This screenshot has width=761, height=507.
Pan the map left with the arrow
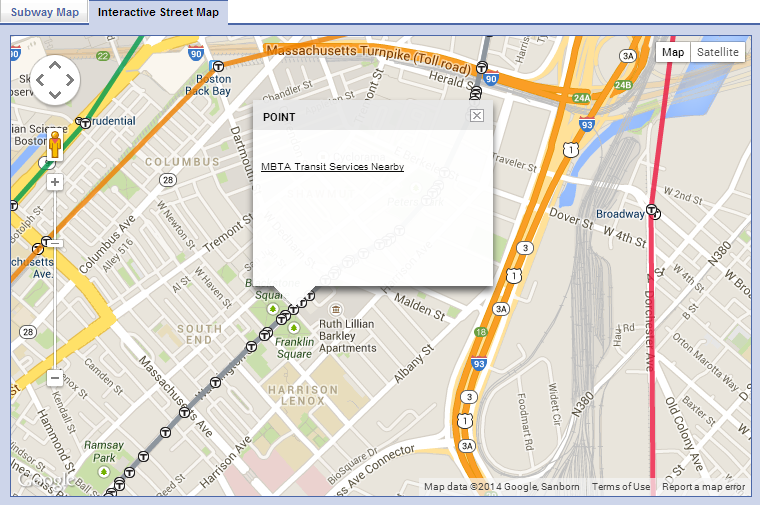coord(40,80)
